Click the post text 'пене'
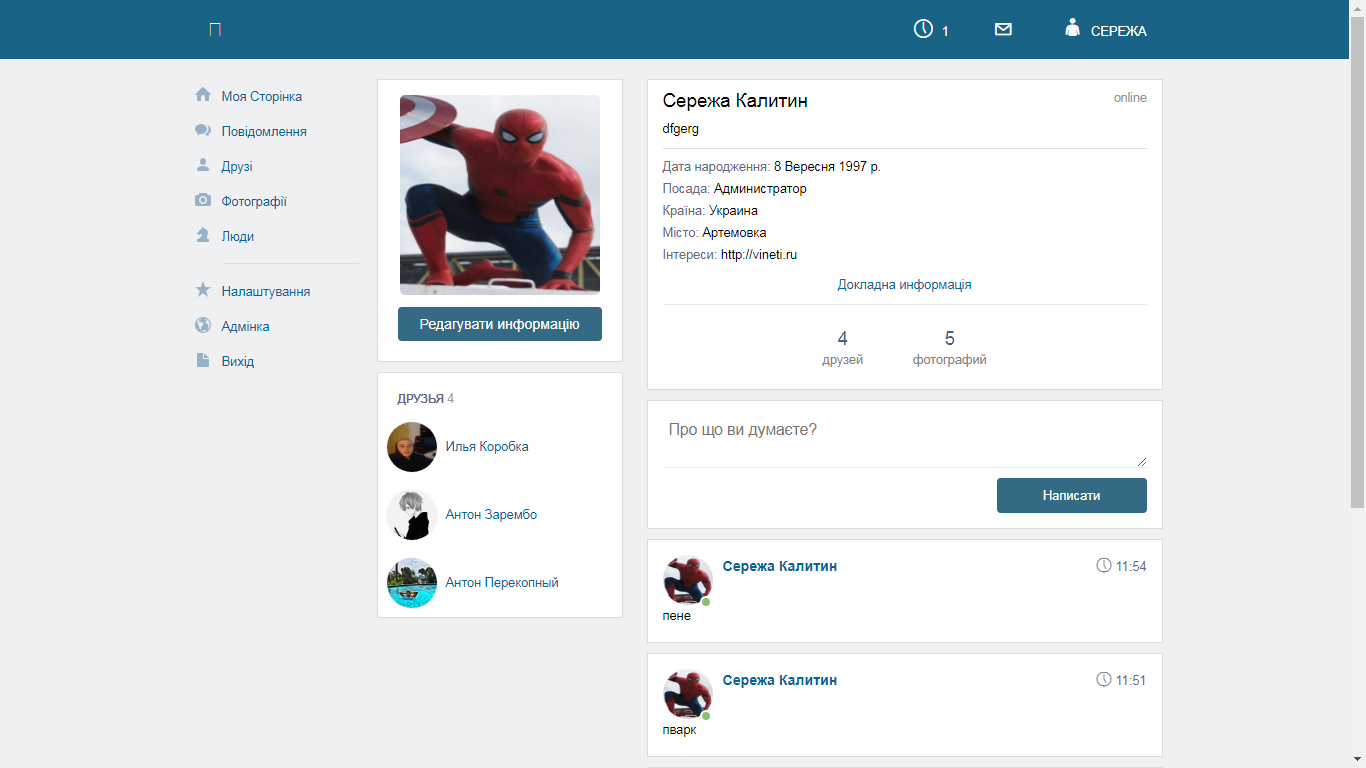 click(x=677, y=616)
